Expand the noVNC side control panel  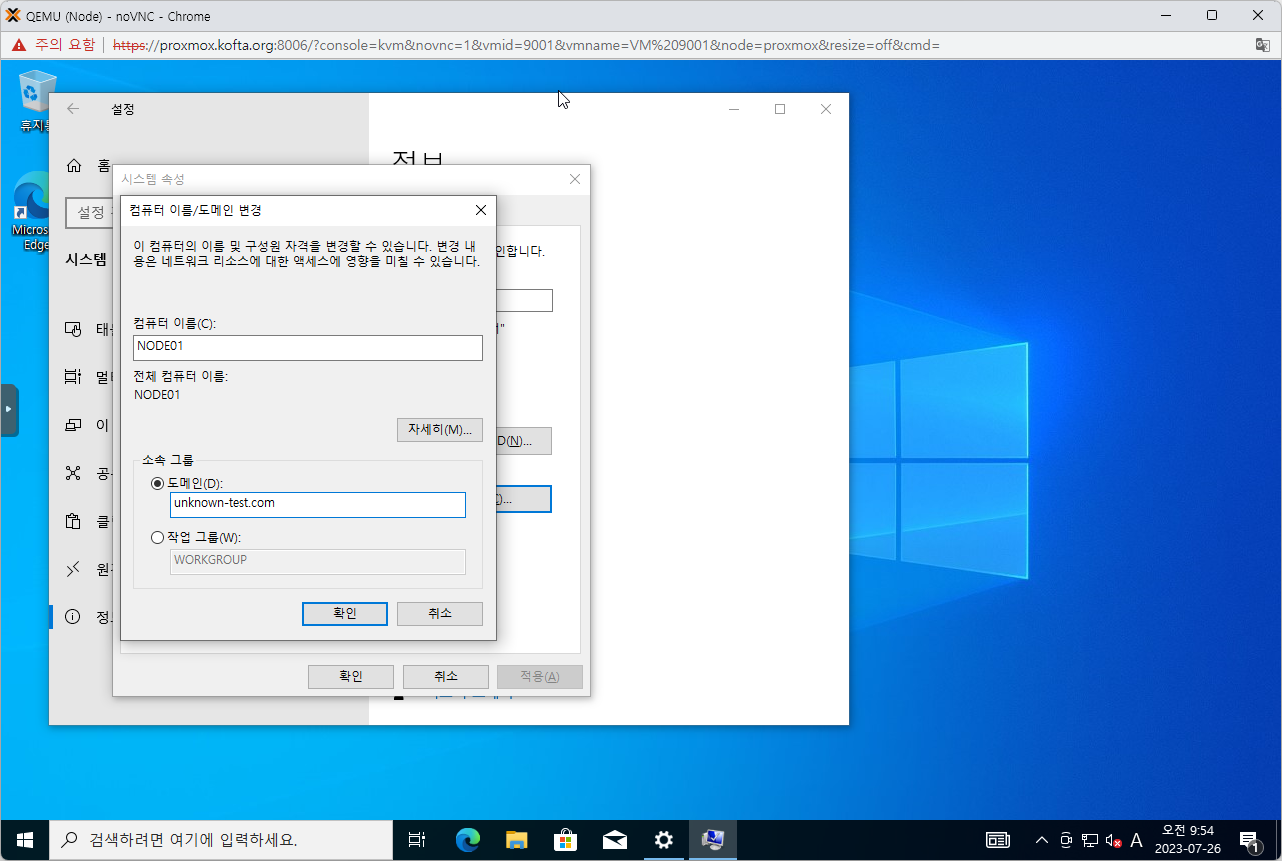point(9,410)
